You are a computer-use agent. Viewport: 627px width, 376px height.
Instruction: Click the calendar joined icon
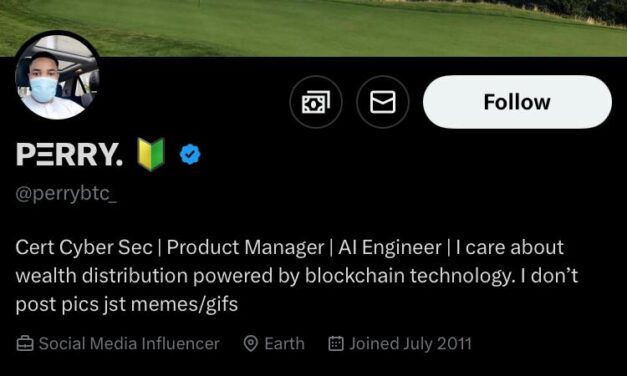(336, 344)
